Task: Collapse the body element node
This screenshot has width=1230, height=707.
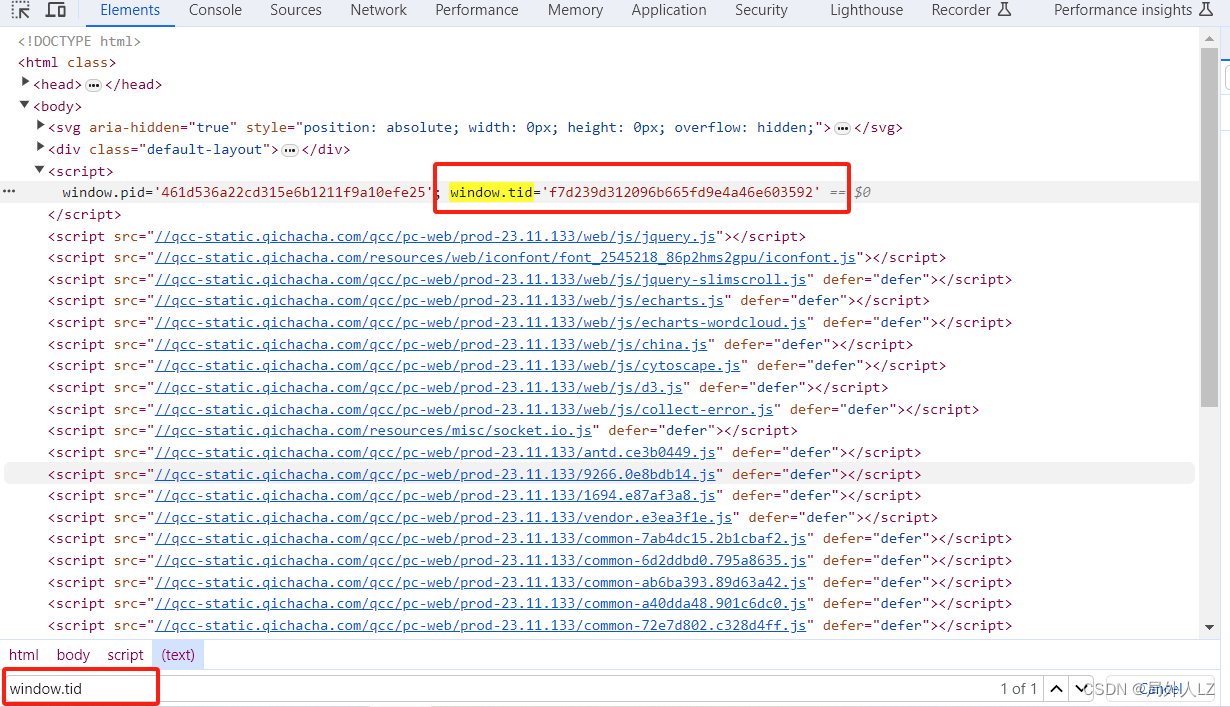Action: point(26,105)
